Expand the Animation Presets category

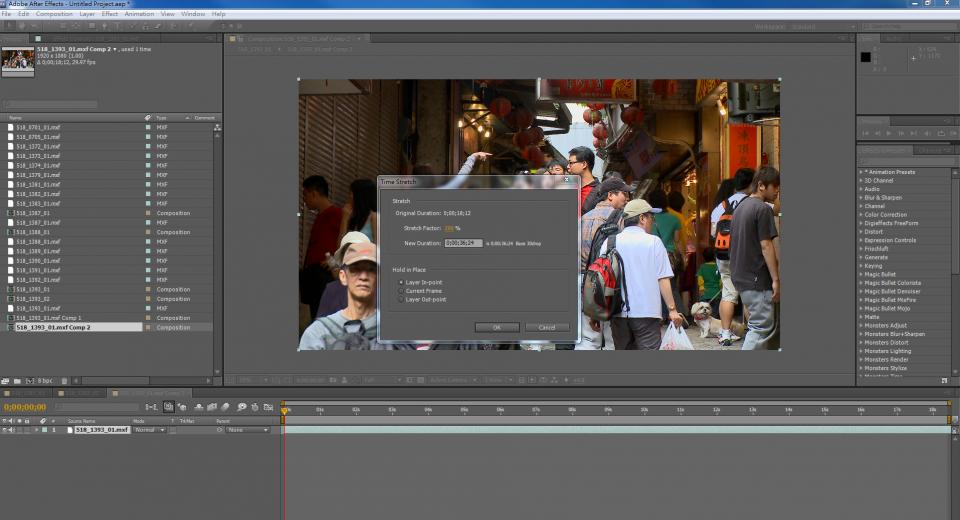(x=861, y=172)
